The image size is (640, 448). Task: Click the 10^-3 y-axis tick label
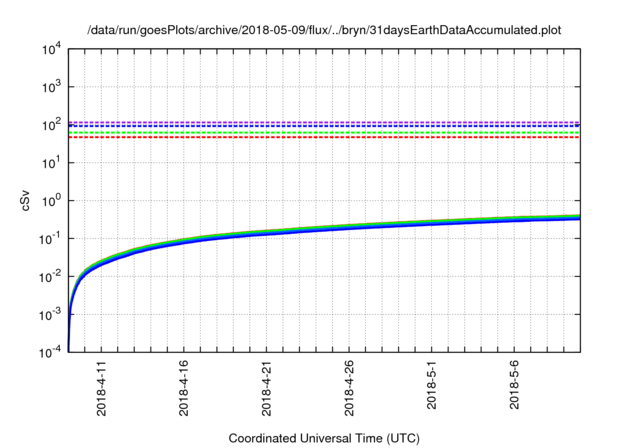point(50,313)
